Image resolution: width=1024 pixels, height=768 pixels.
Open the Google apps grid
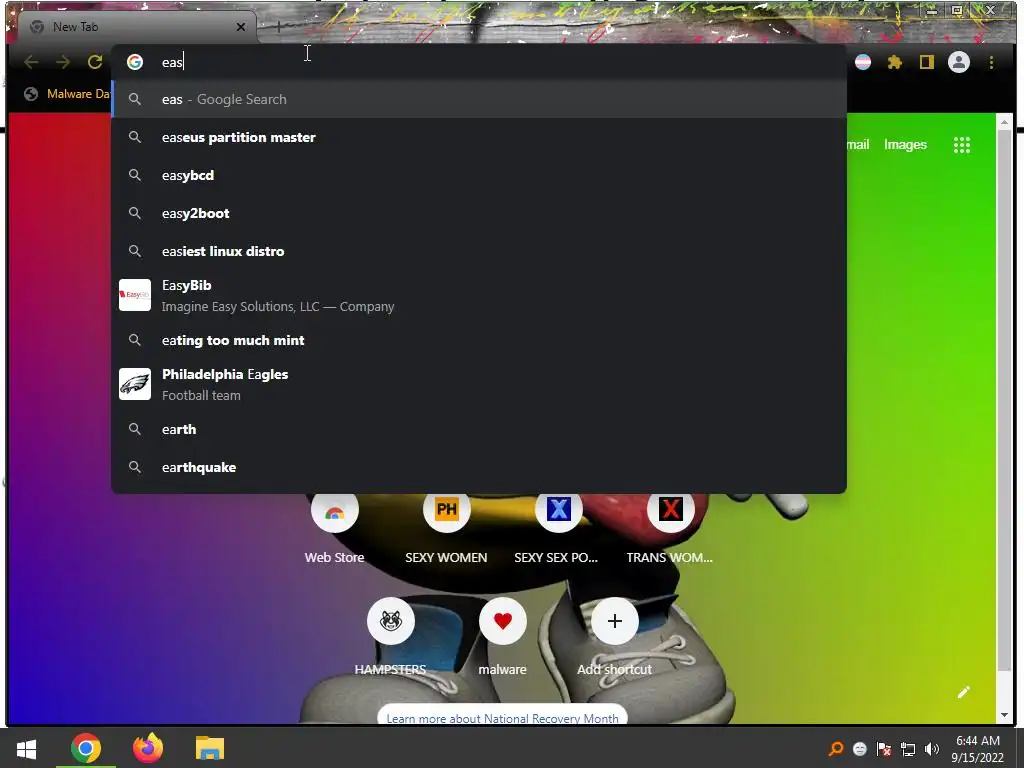pos(961,145)
